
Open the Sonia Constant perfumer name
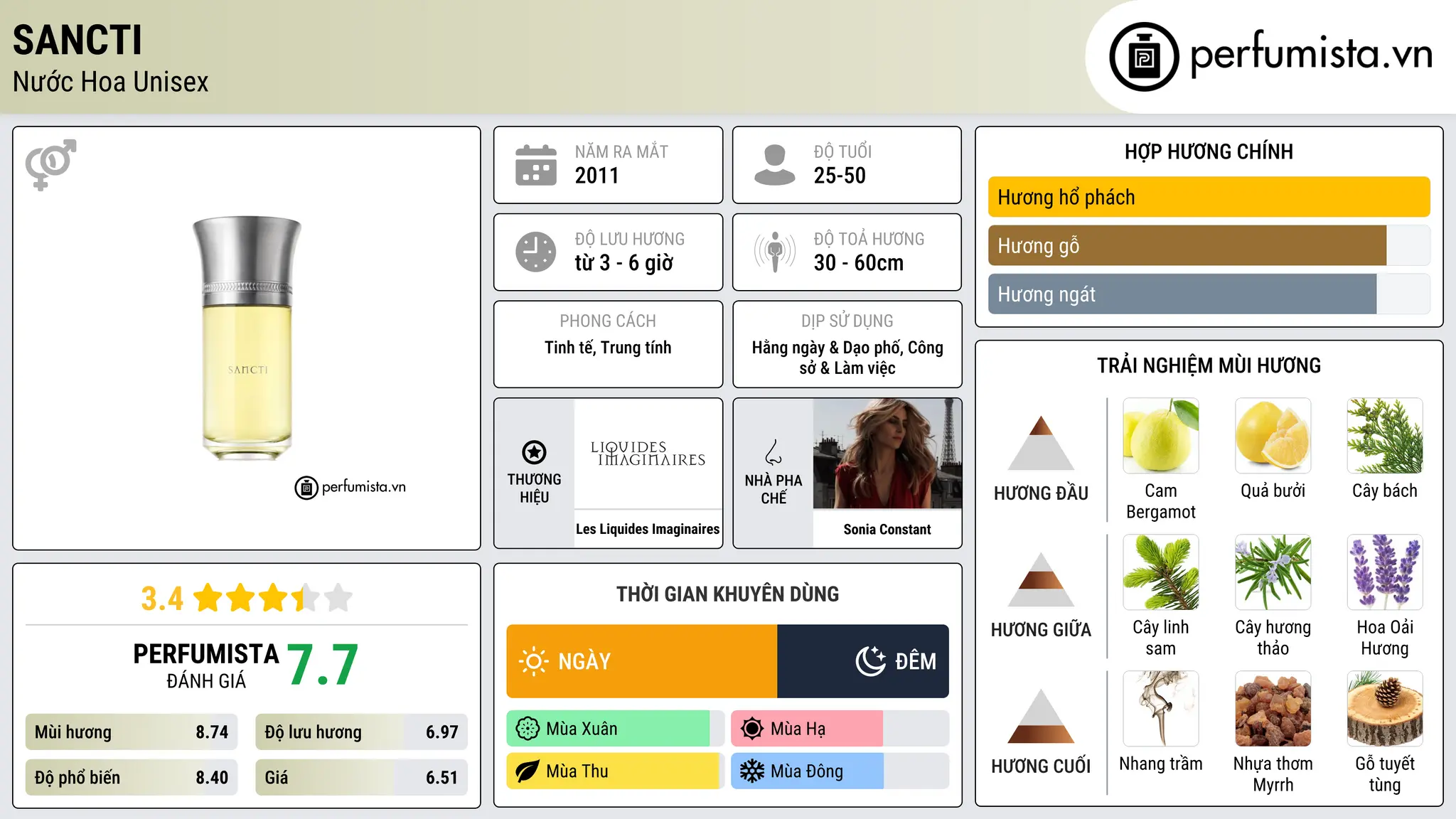pyautogui.click(x=887, y=529)
